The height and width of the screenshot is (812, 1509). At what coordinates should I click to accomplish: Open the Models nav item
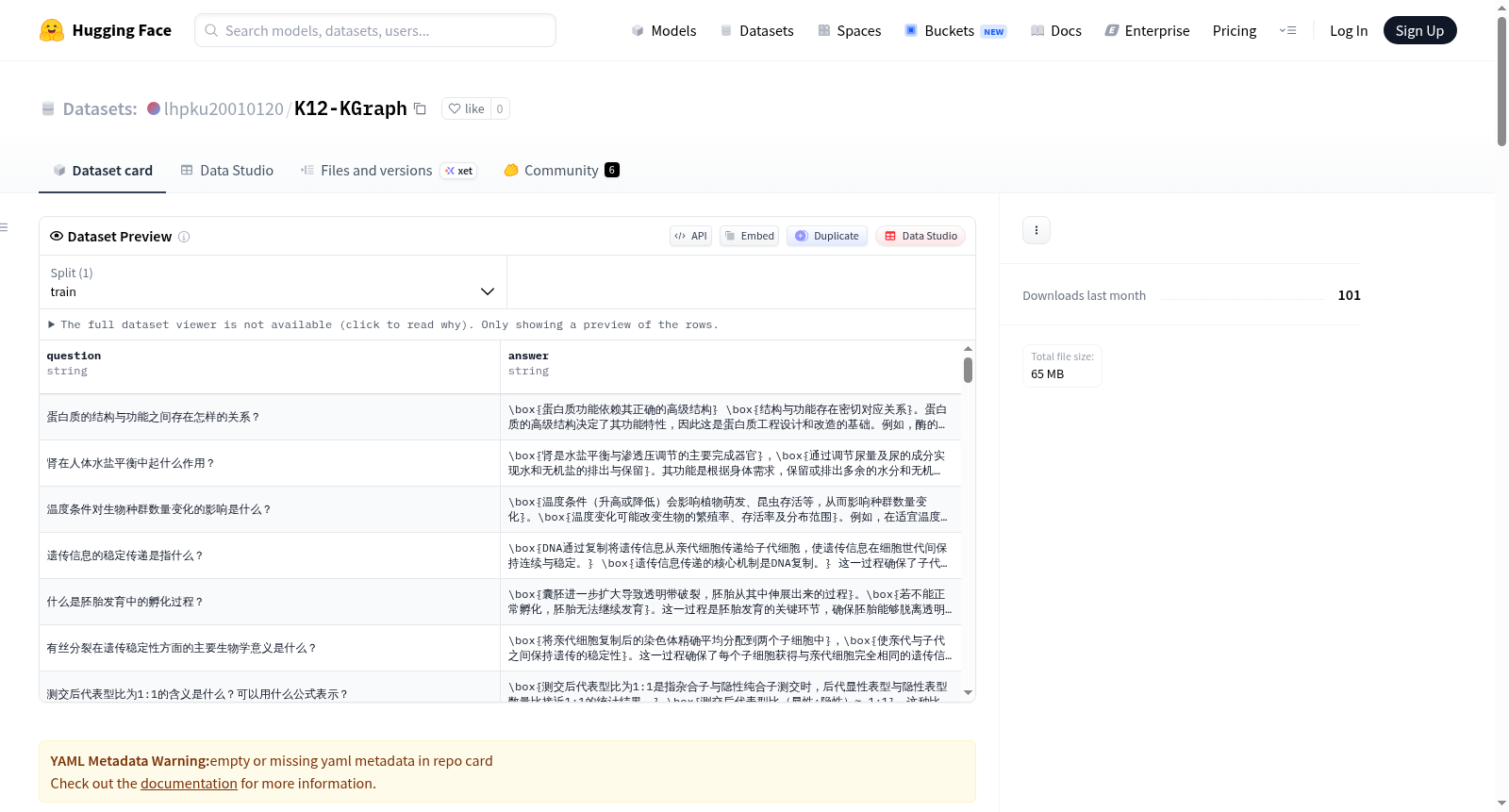(x=664, y=30)
